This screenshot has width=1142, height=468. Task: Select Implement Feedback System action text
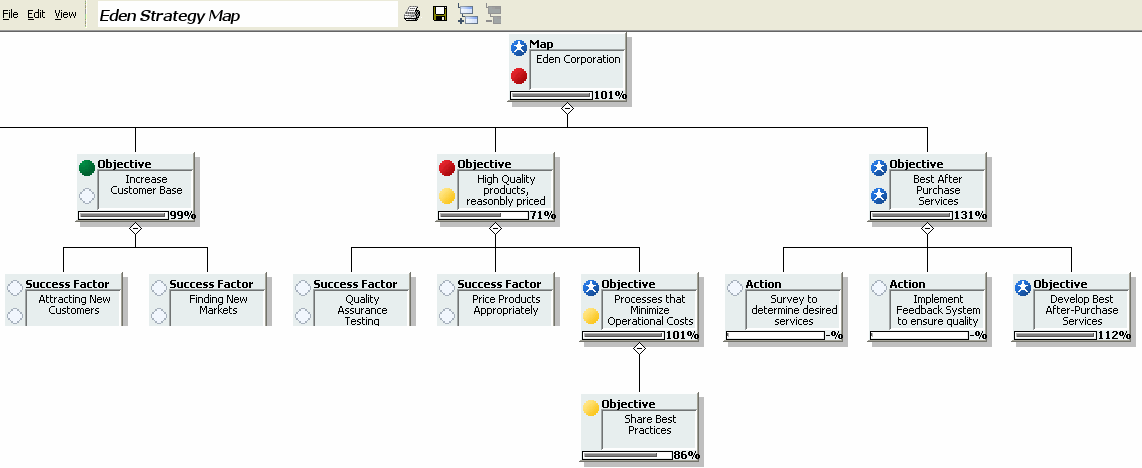[x=938, y=310]
